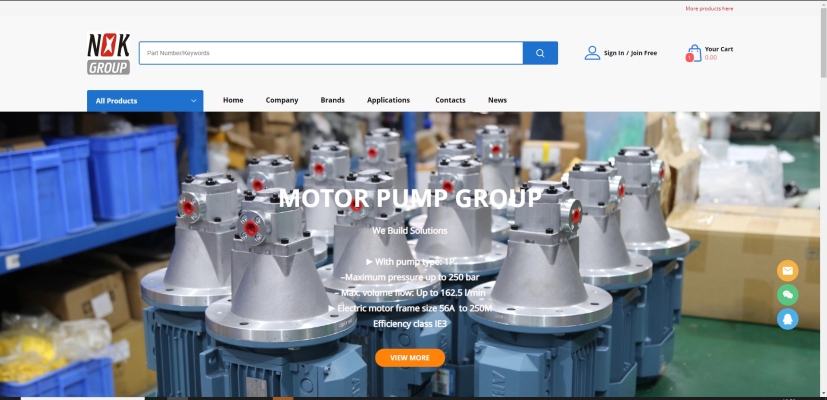Open the Brands menu item
Screen dimensions: 827x400
(332, 100)
